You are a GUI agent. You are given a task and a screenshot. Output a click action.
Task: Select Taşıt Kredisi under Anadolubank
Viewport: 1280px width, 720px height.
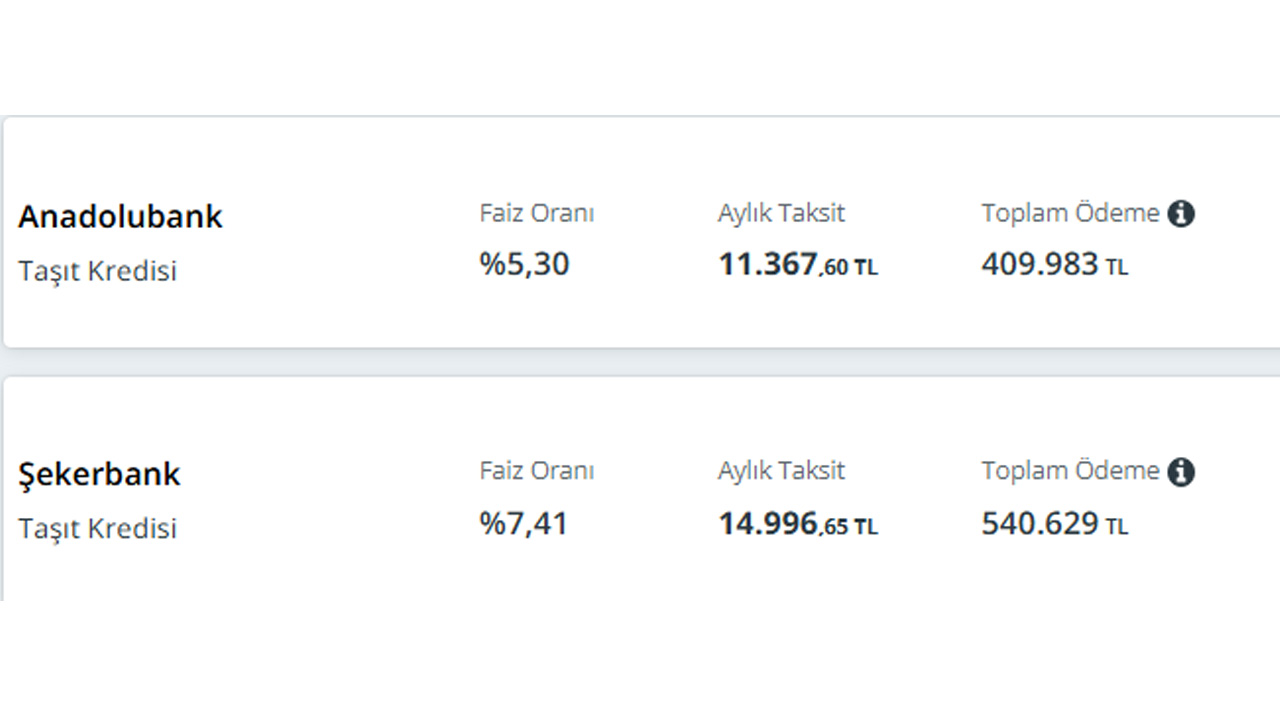point(97,271)
